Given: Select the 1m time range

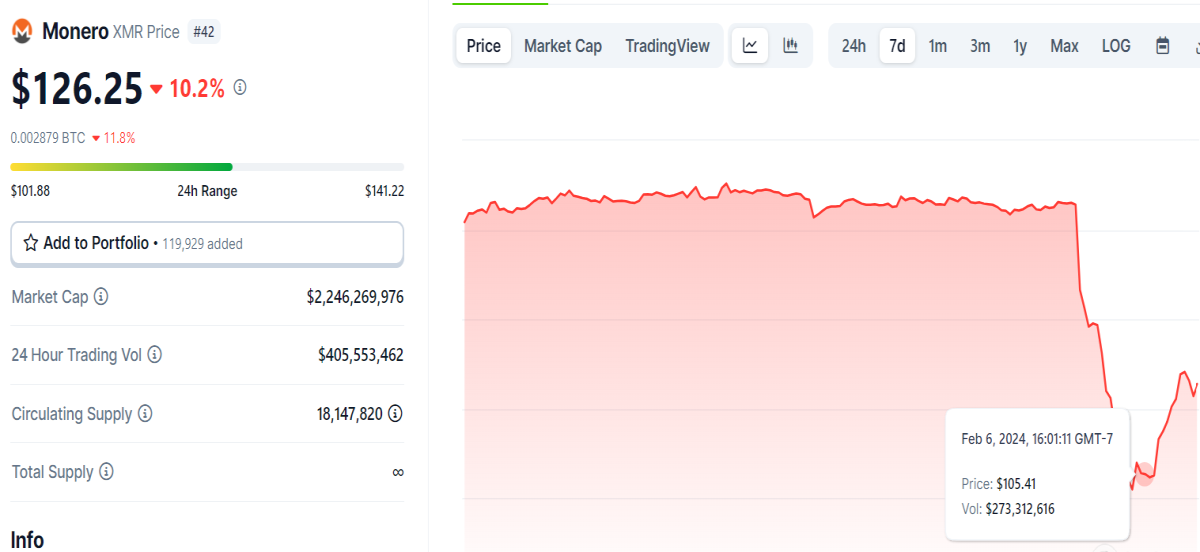Looking at the screenshot, I should coord(938,46).
